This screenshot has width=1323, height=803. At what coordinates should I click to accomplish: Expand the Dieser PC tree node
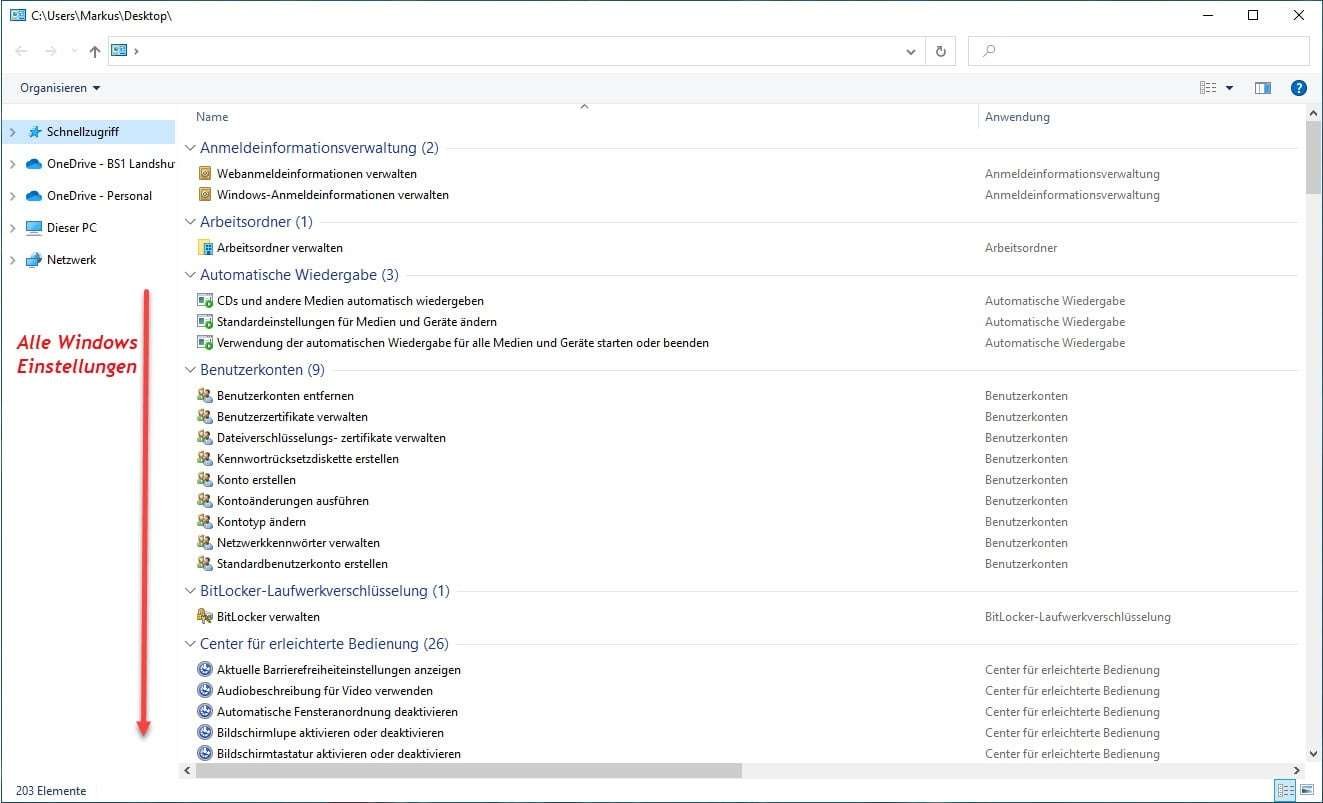point(13,227)
